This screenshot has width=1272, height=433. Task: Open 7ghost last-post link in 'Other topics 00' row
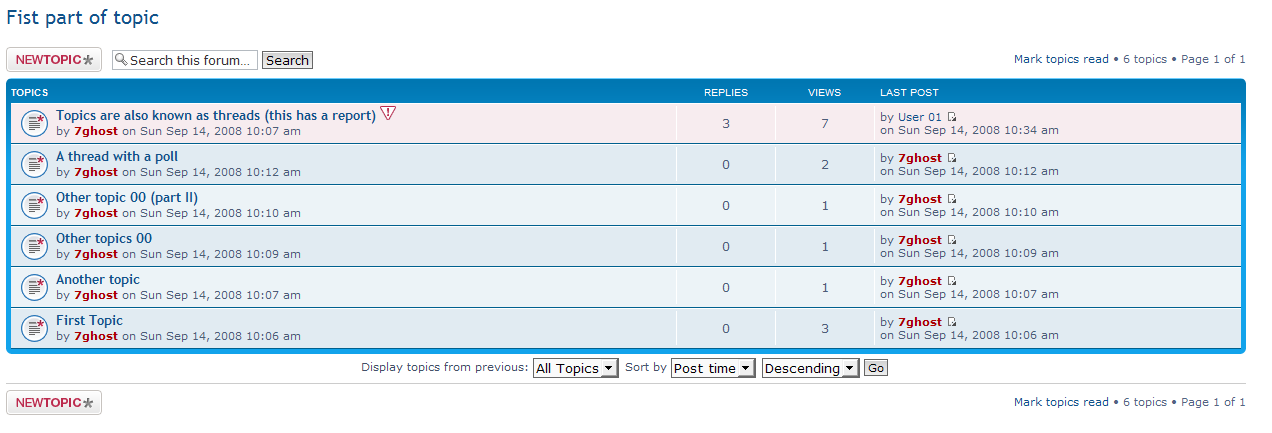coord(920,240)
